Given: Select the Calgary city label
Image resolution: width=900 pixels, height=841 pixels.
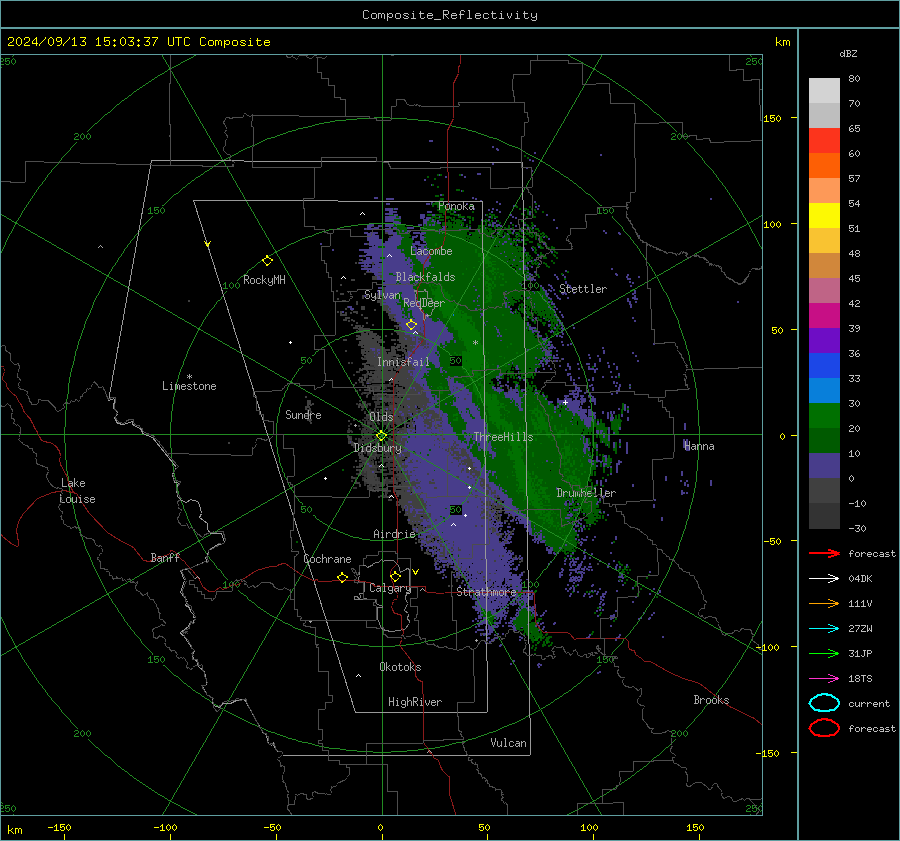Looking at the screenshot, I should click(390, 588).
